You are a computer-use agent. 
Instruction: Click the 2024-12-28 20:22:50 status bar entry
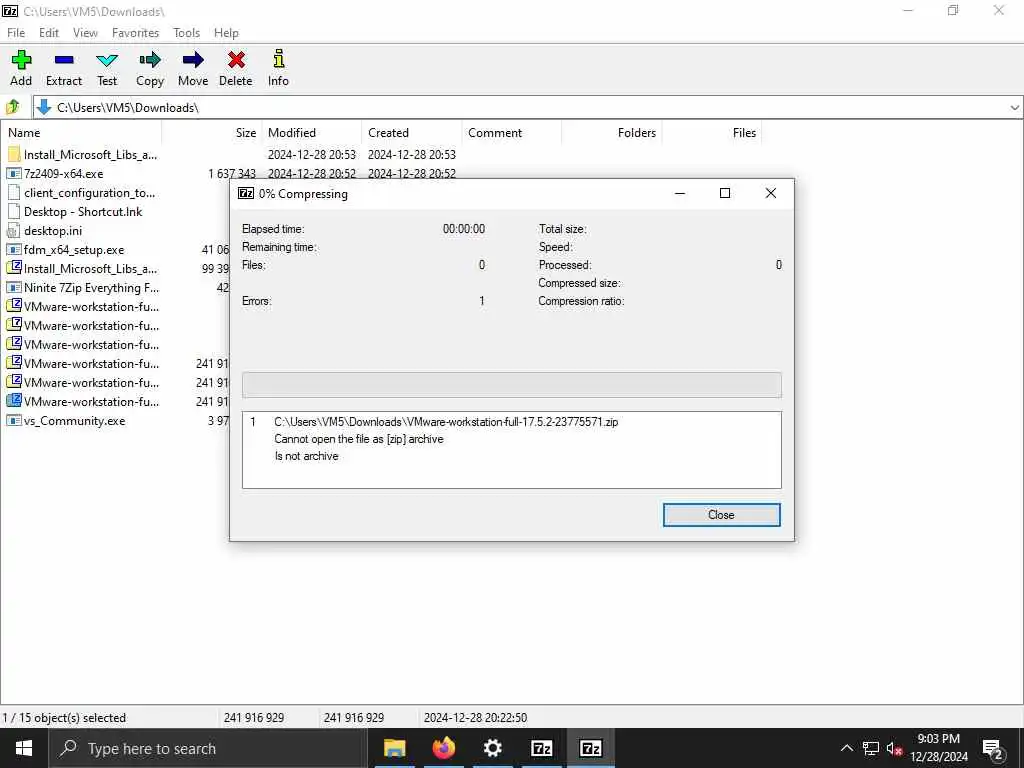[475, 718]
